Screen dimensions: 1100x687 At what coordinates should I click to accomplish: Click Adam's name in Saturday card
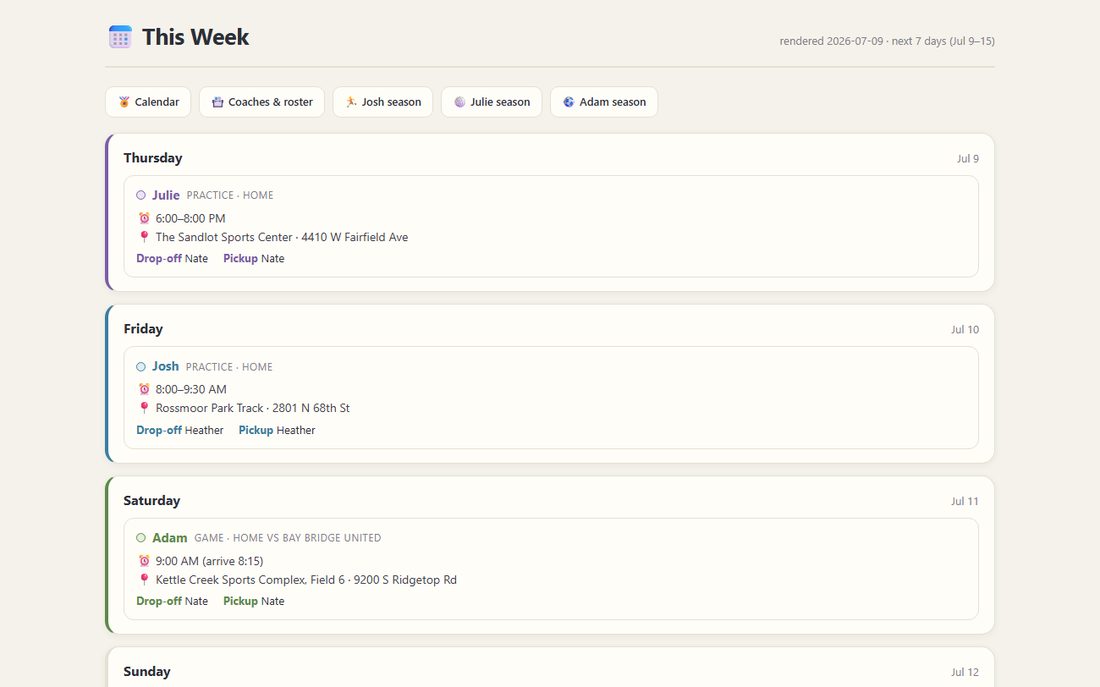(170, 538)
